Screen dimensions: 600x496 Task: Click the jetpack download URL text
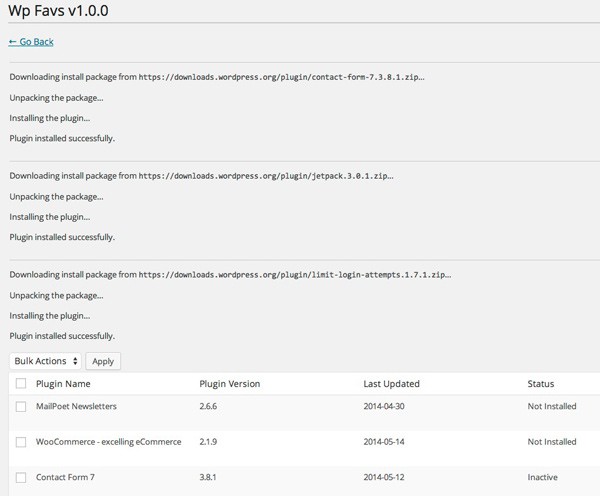pos(266,176)
